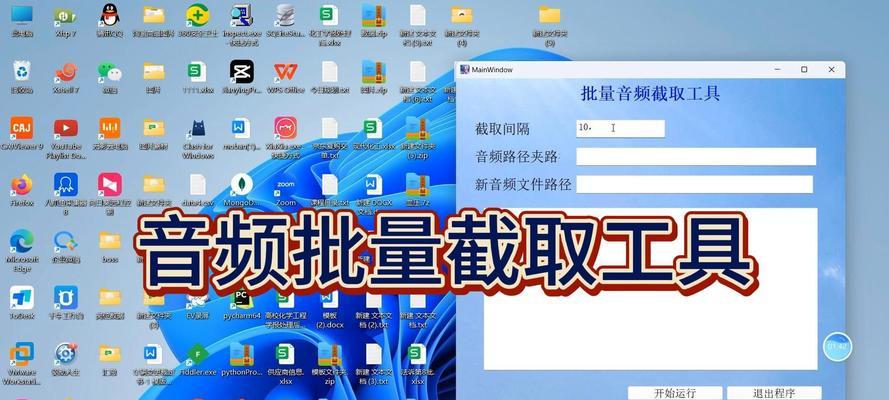Click the 开始运行 start button

[x=675, y=393]
